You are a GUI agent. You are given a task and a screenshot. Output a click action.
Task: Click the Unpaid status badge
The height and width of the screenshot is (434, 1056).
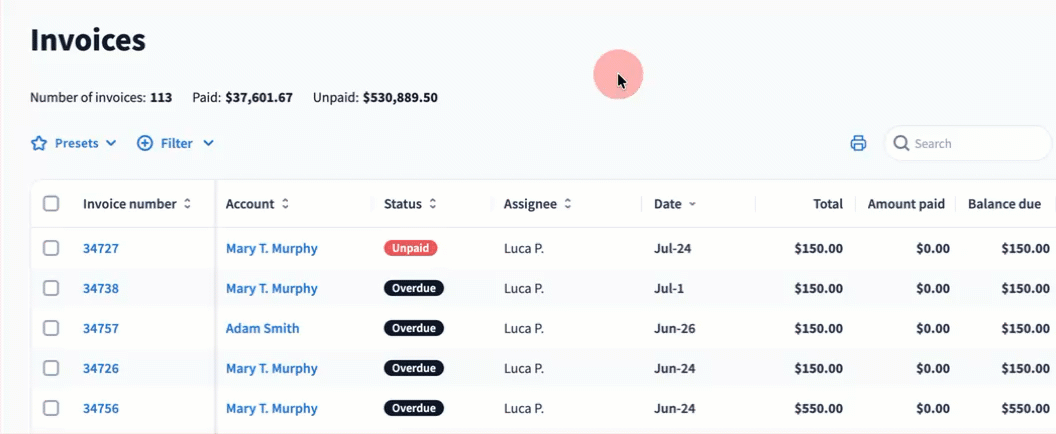coord(411,248)
